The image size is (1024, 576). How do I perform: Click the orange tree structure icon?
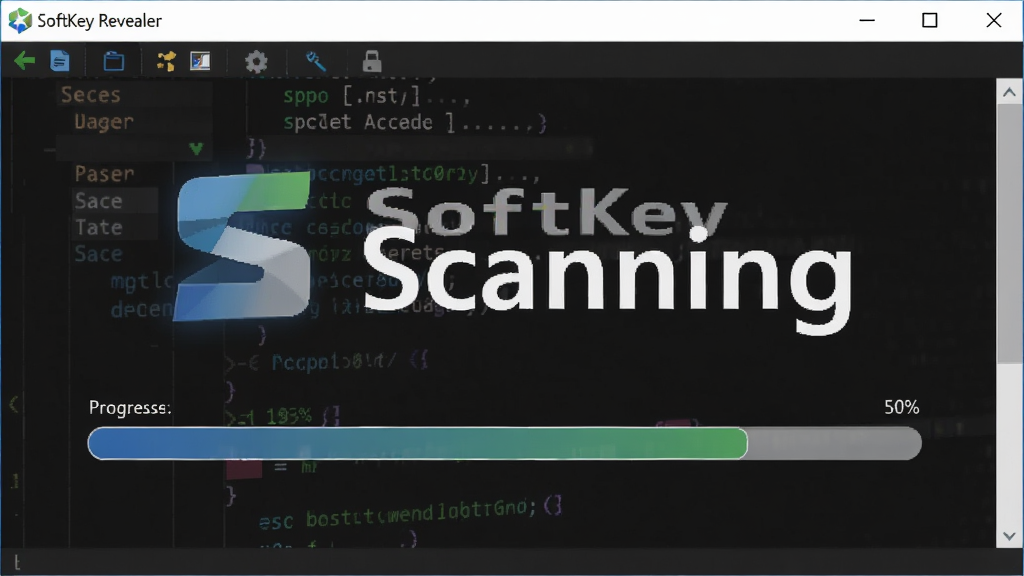tap(166, 61)
